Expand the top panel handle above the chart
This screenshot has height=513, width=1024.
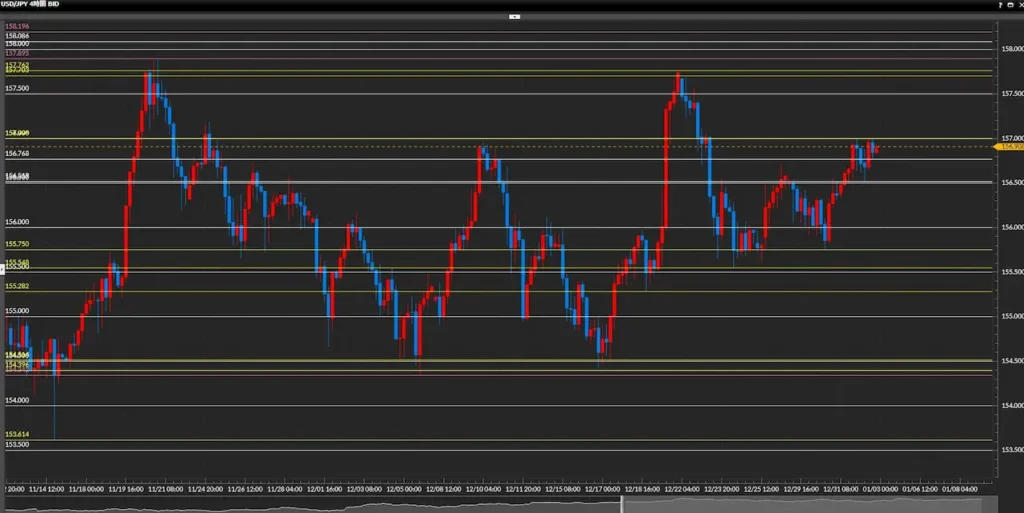(x=514, y=16)
